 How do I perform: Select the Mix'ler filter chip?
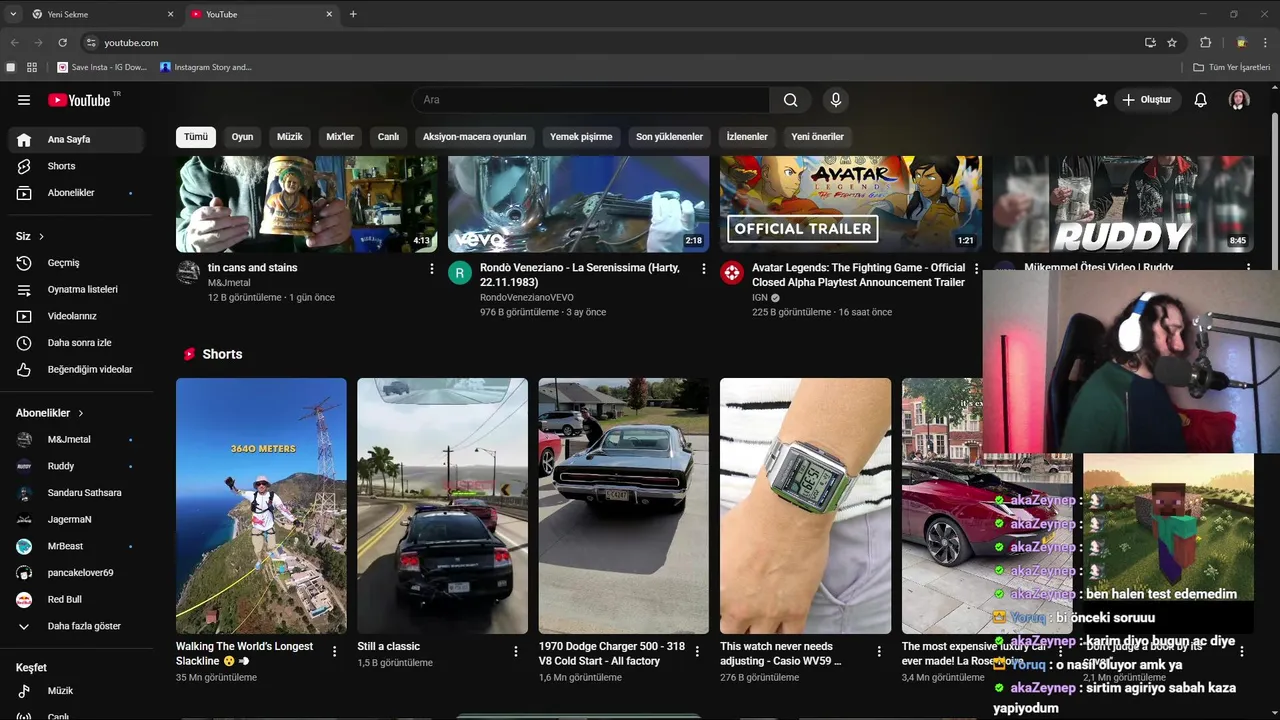click(x=340, y=137)
